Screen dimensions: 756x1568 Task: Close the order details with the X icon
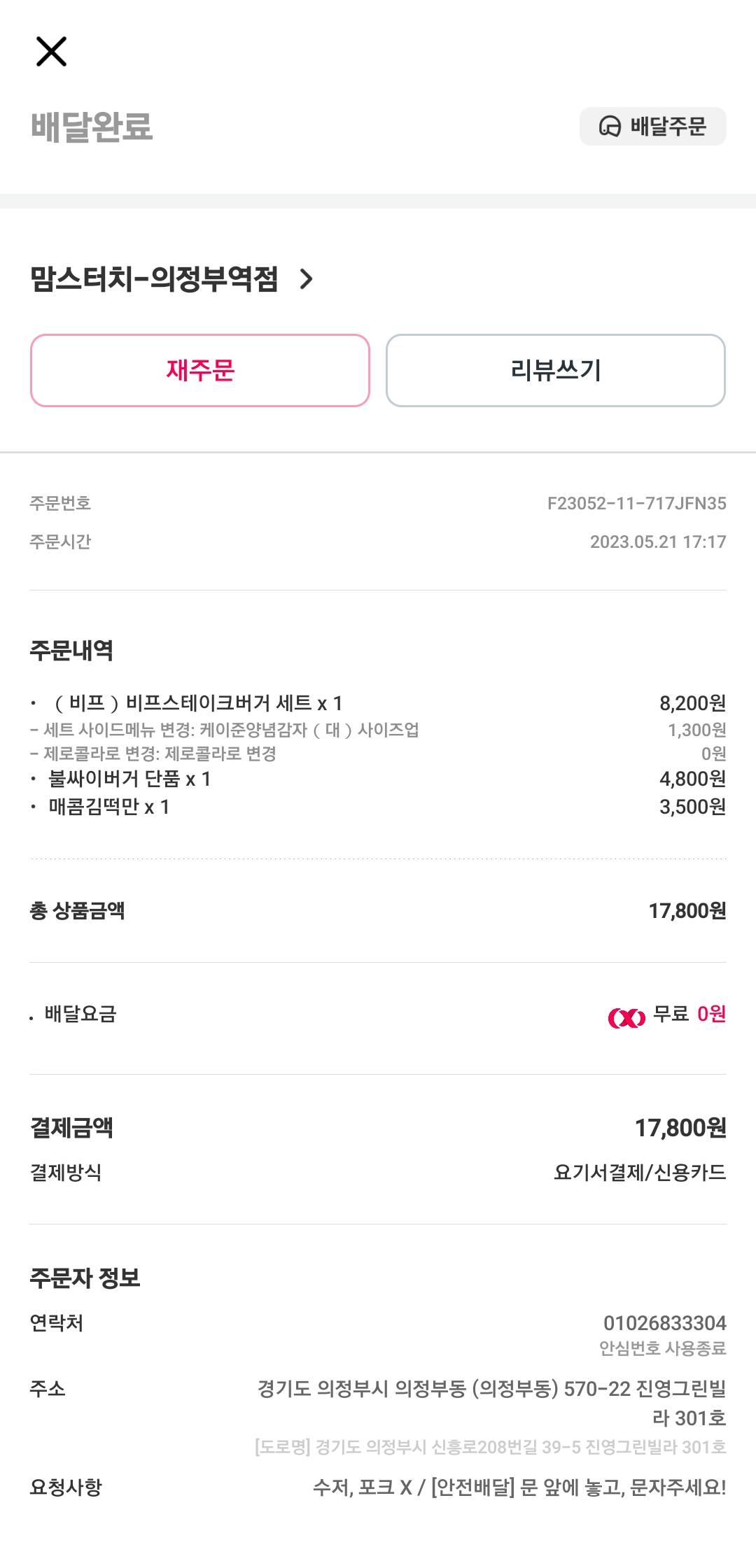click(x=51, y=52)
